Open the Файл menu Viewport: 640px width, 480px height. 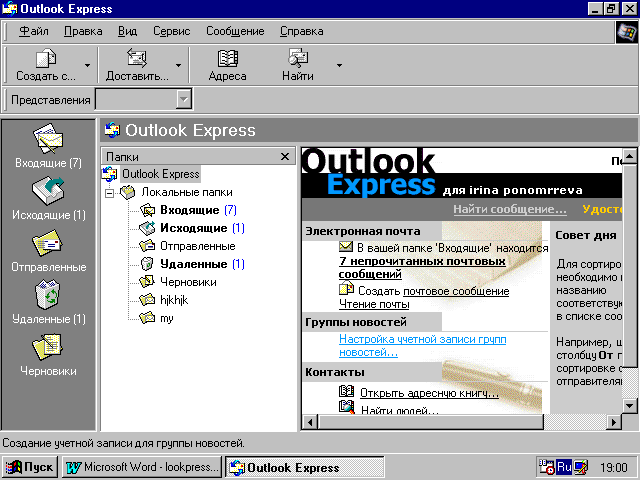point(34,31)
